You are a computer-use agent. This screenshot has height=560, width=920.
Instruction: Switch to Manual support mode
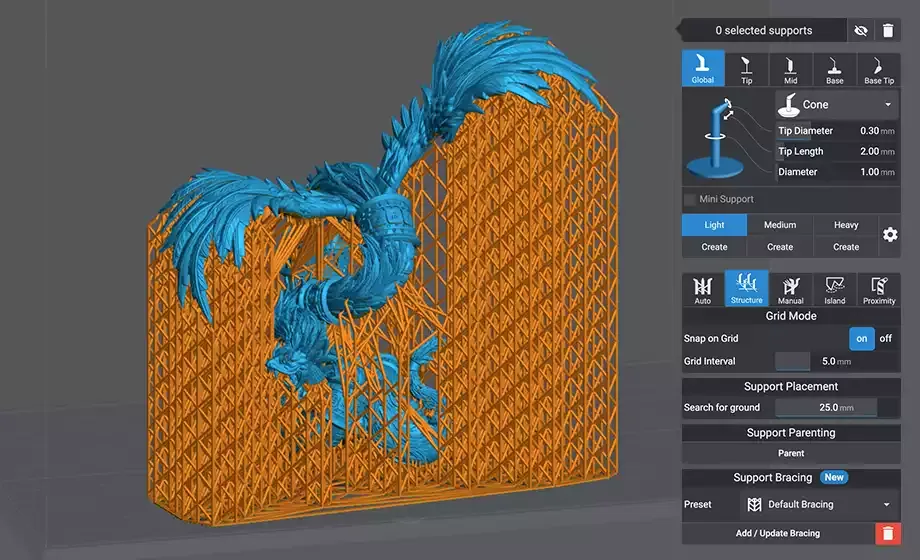790,289
